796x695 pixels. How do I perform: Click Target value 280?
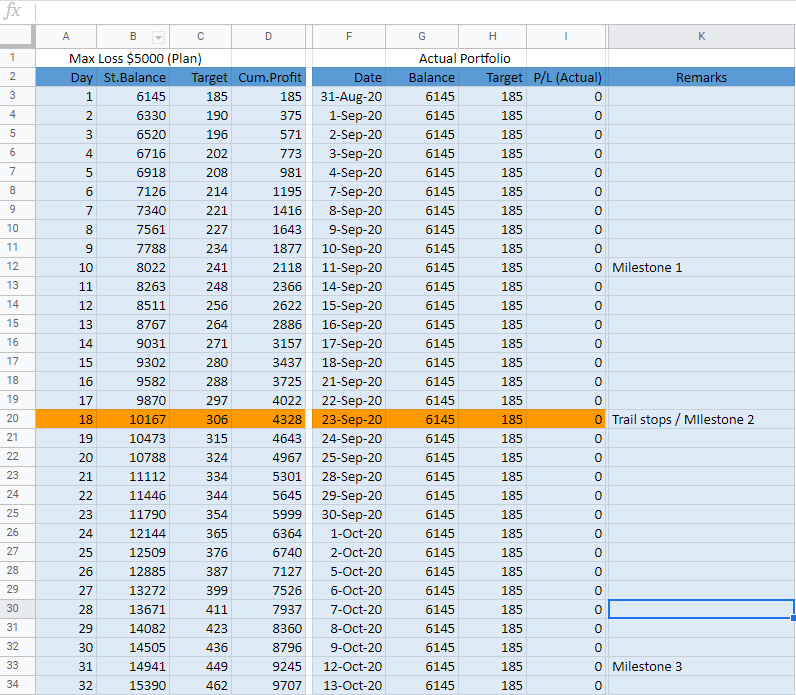(x=201, y=362)
